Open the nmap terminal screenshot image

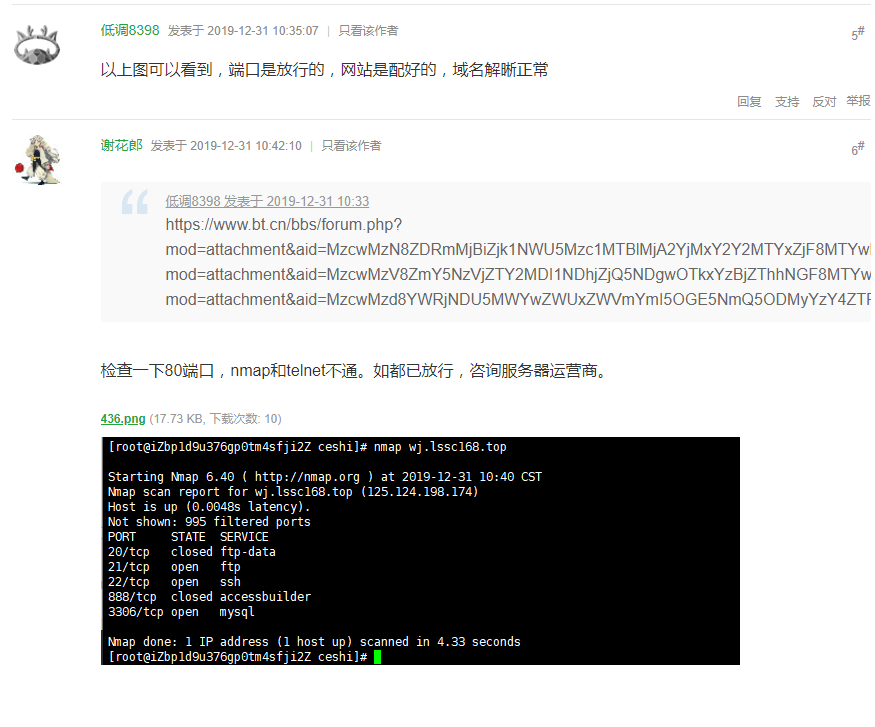tap(420, 551)
